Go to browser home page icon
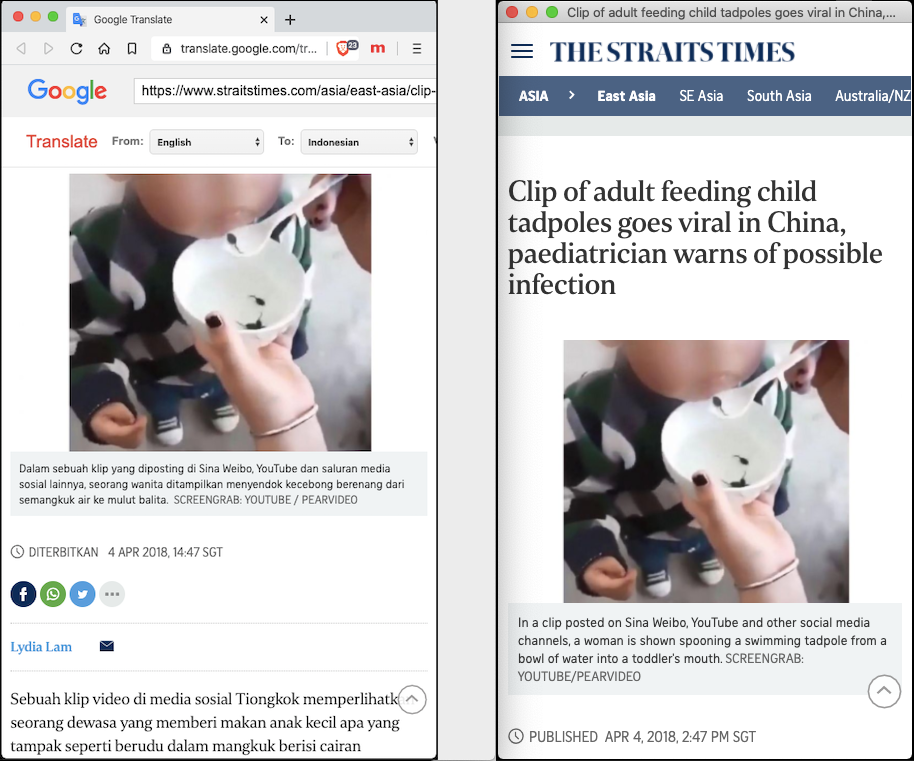914x761 pixels. (x=104, y=48)
